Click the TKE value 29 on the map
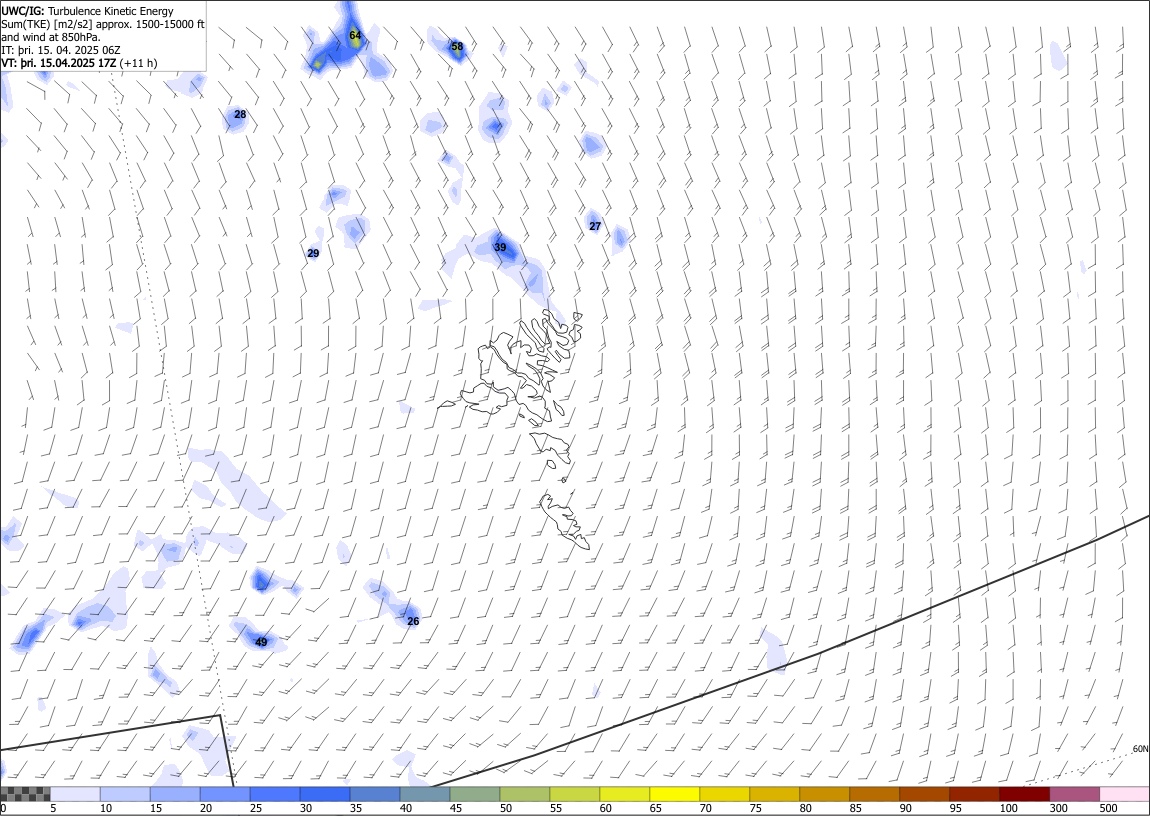Viewport: 1150px width, 816px height. [313, 254]
